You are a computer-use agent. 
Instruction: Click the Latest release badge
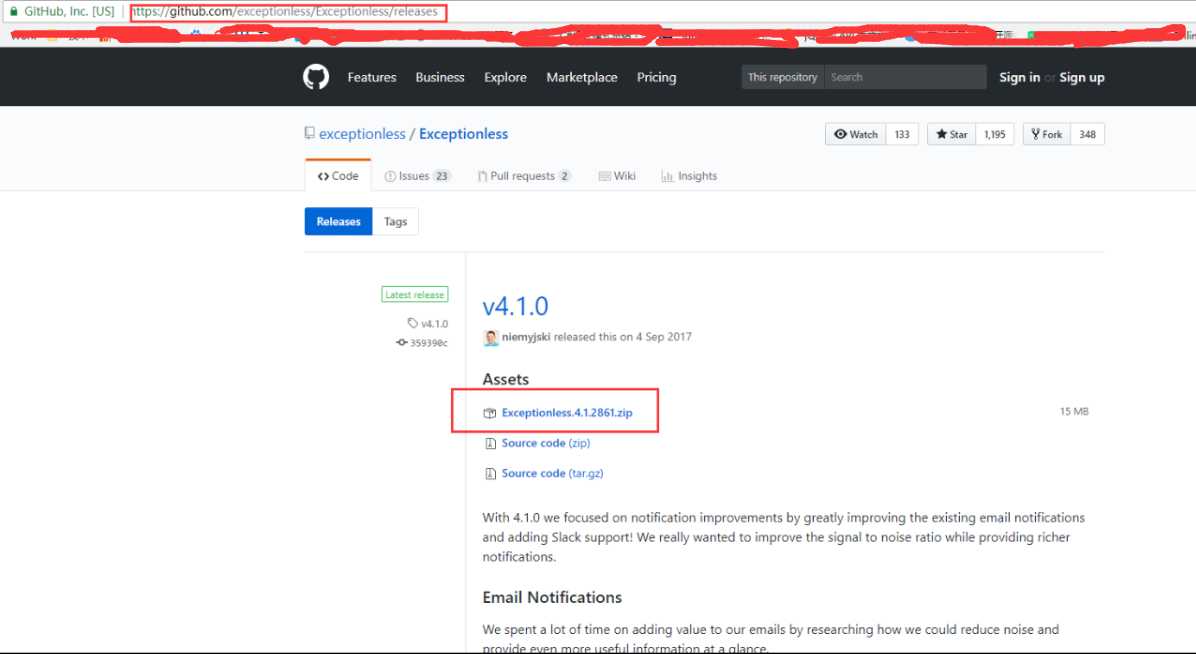[414, 295]
